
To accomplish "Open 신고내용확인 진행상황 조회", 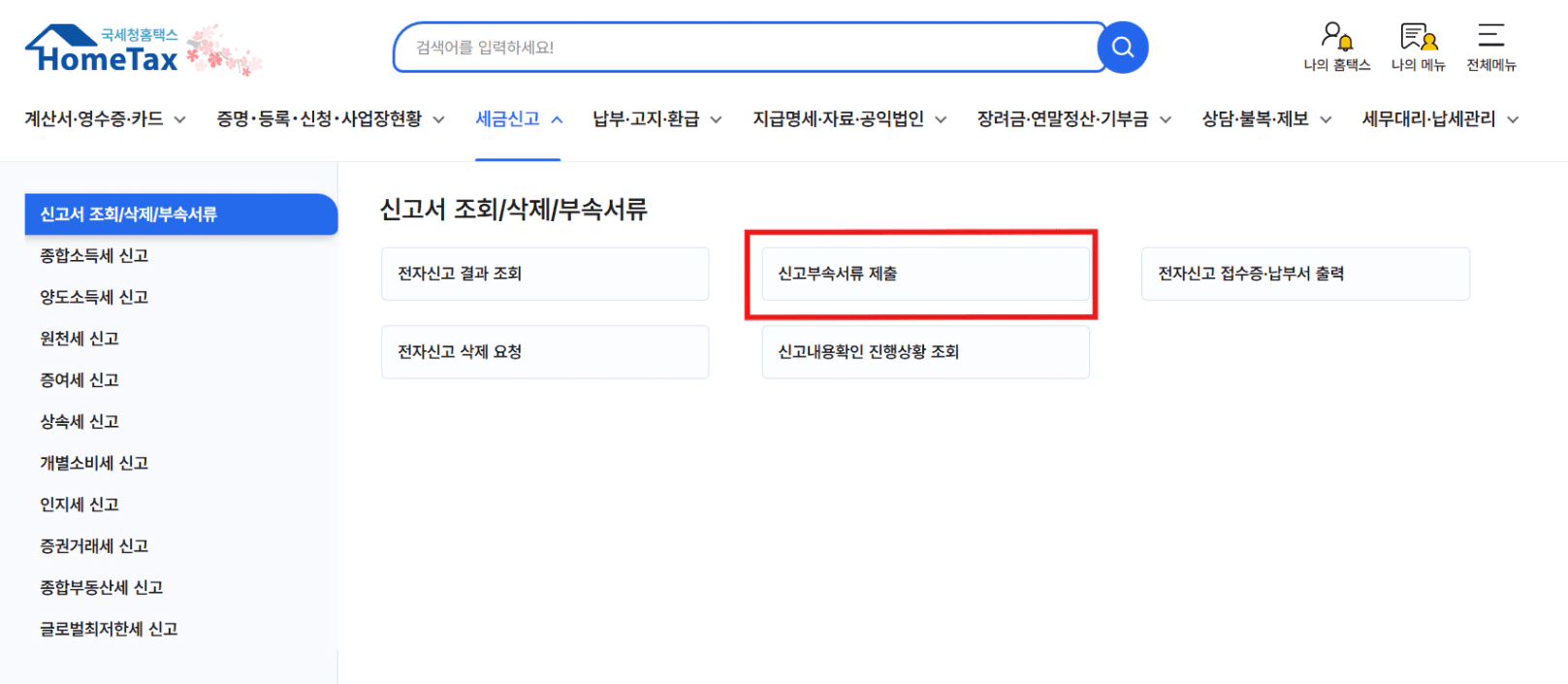I will (x=925, y=352).
